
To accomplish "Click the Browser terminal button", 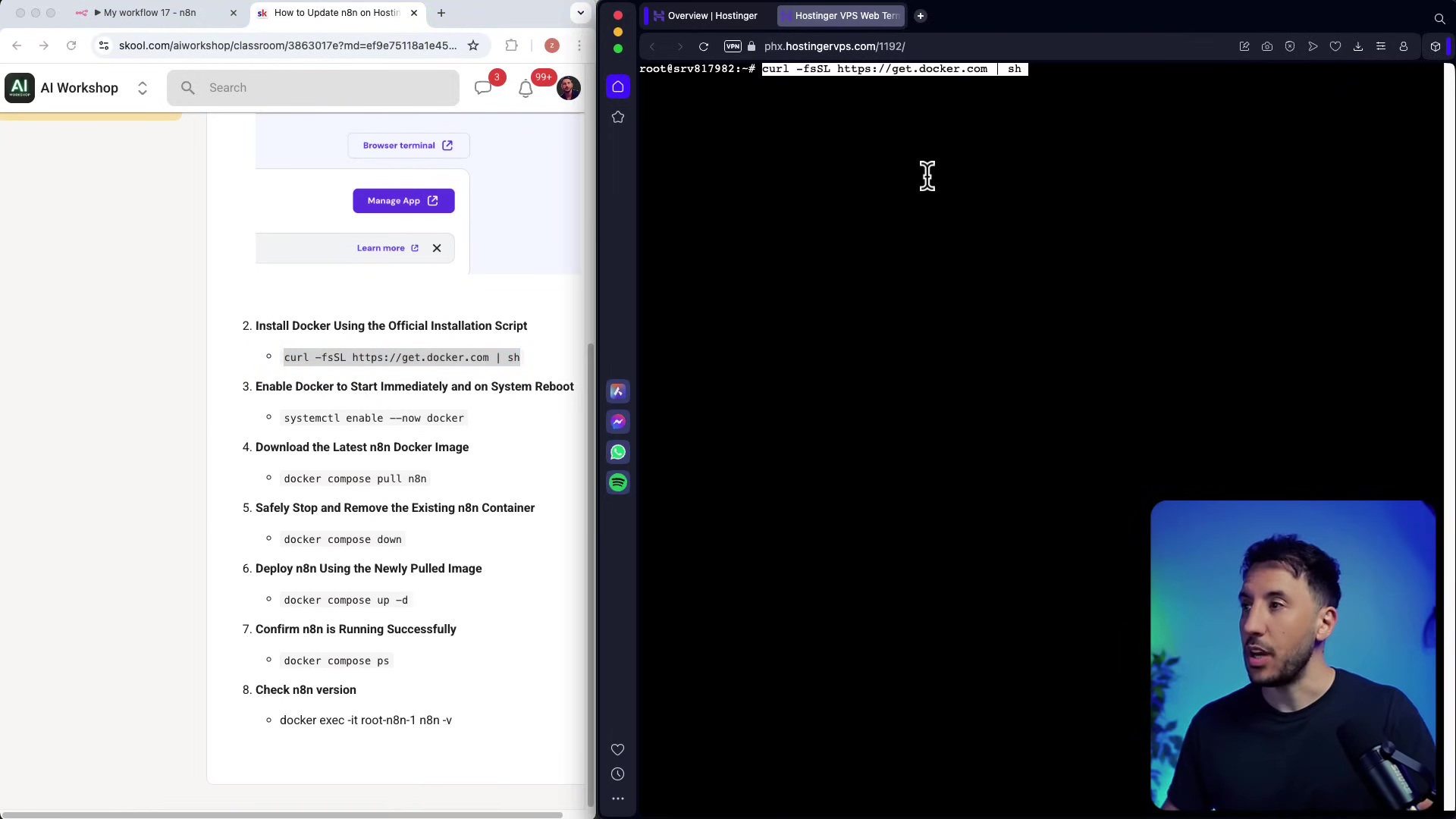I will point(408,146).
